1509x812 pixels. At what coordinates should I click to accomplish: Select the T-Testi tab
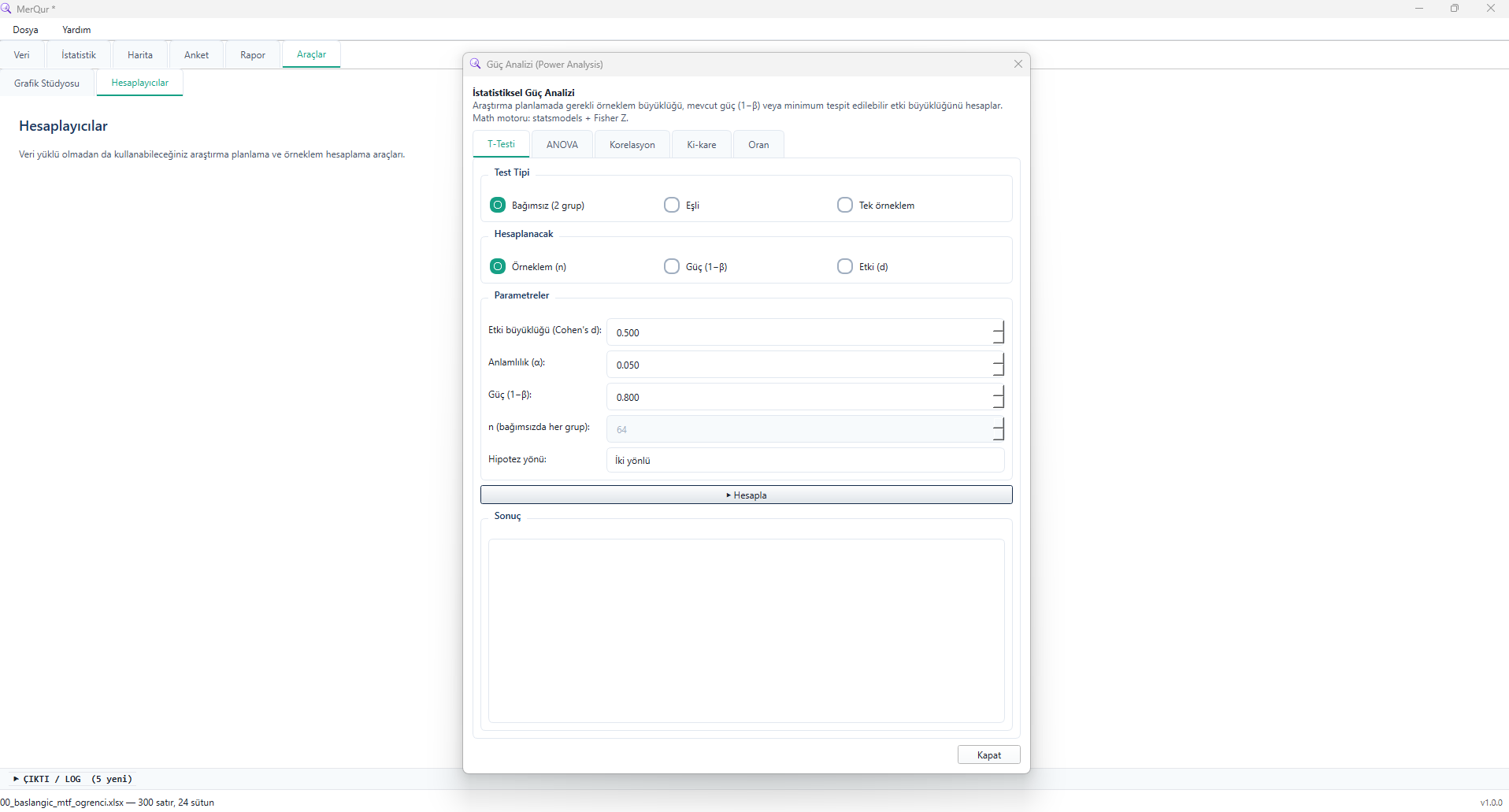[501, 144]
